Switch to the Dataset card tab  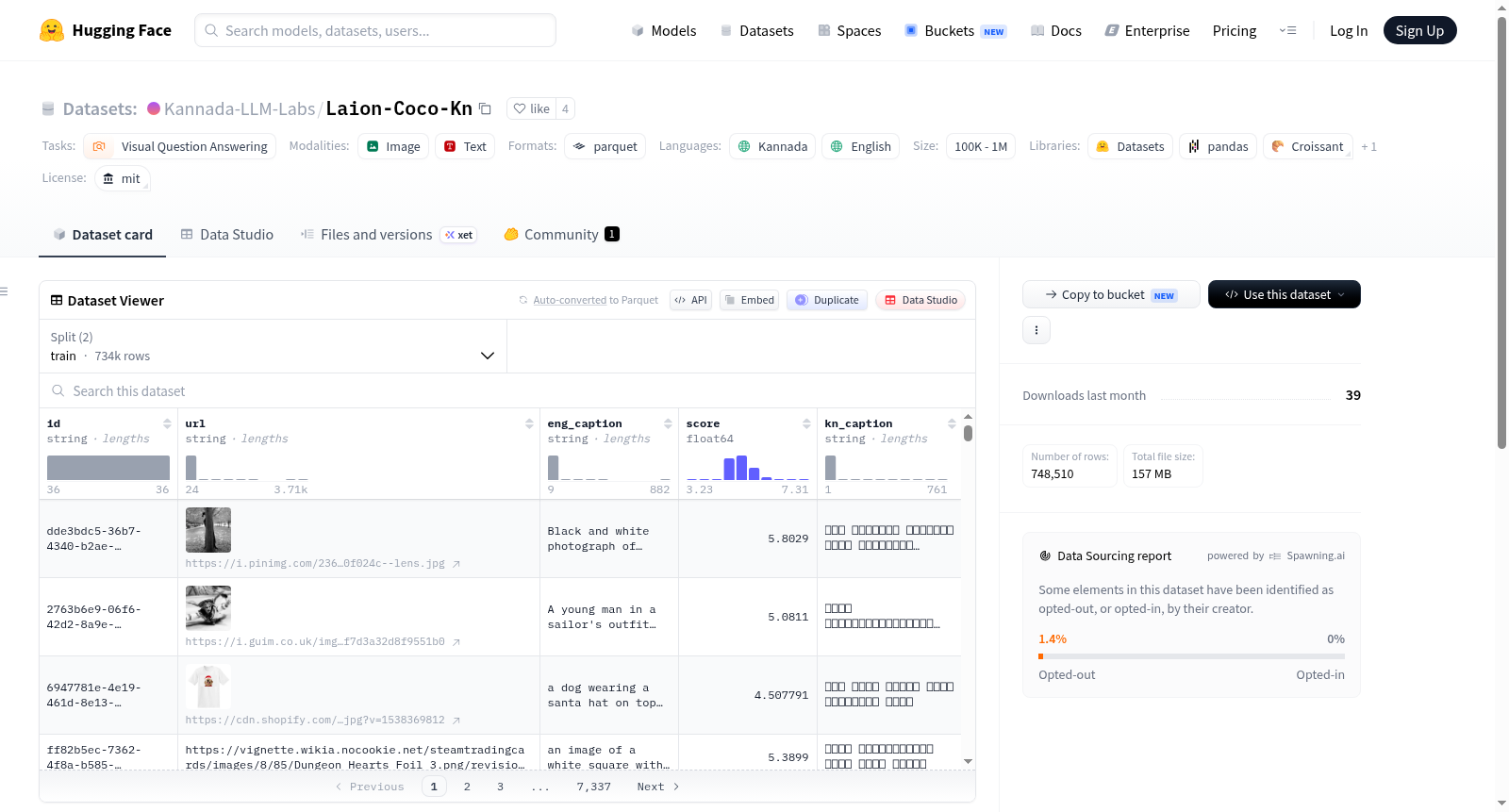pyautogui.click(x=102, y=234)
